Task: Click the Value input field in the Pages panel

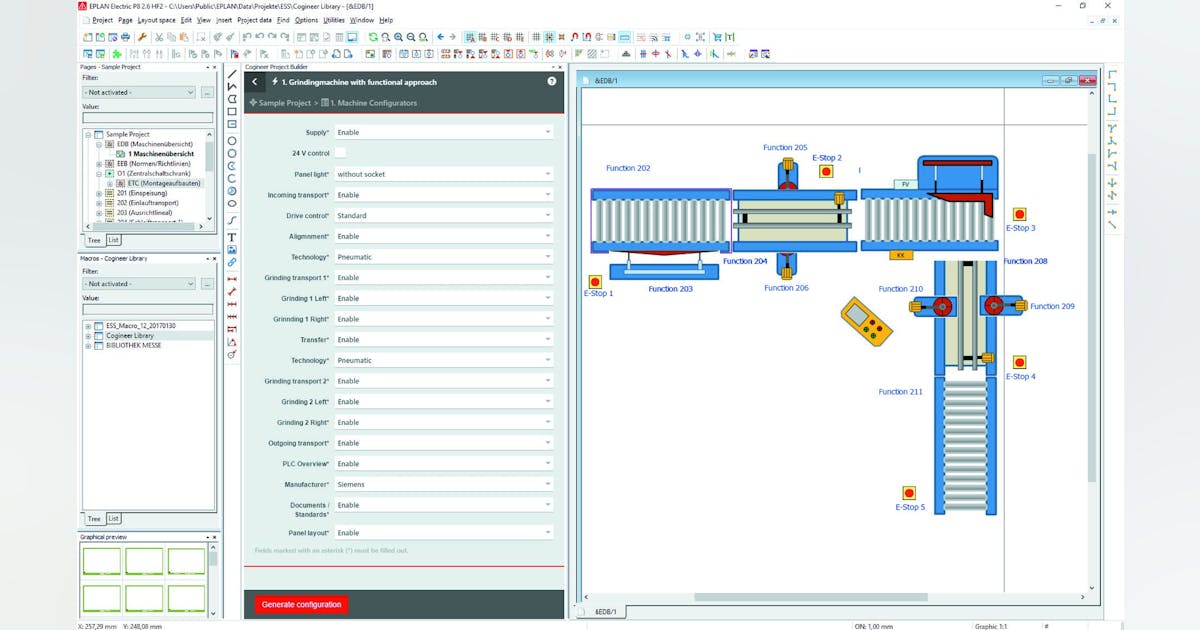Action: click(148, 116)
